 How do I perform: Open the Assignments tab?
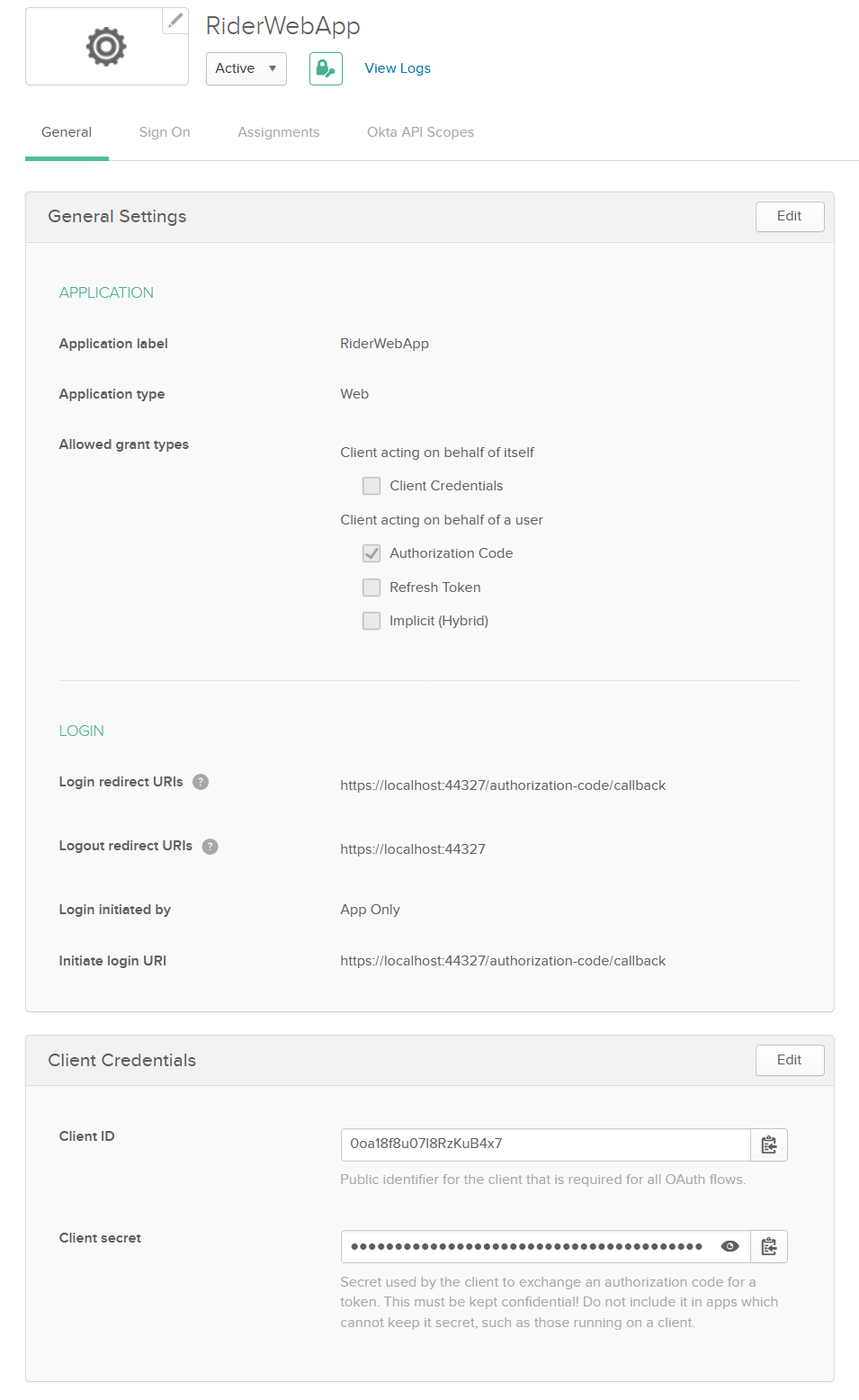(278, 132)
